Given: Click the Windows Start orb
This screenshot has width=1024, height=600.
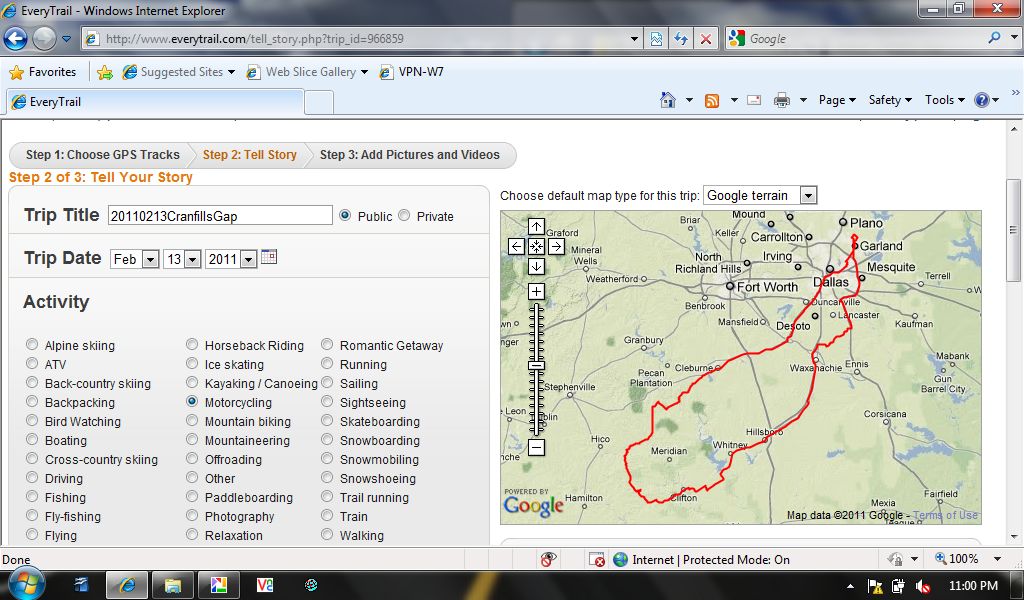Looking at the screenshot, I should (x=25, y=583).
